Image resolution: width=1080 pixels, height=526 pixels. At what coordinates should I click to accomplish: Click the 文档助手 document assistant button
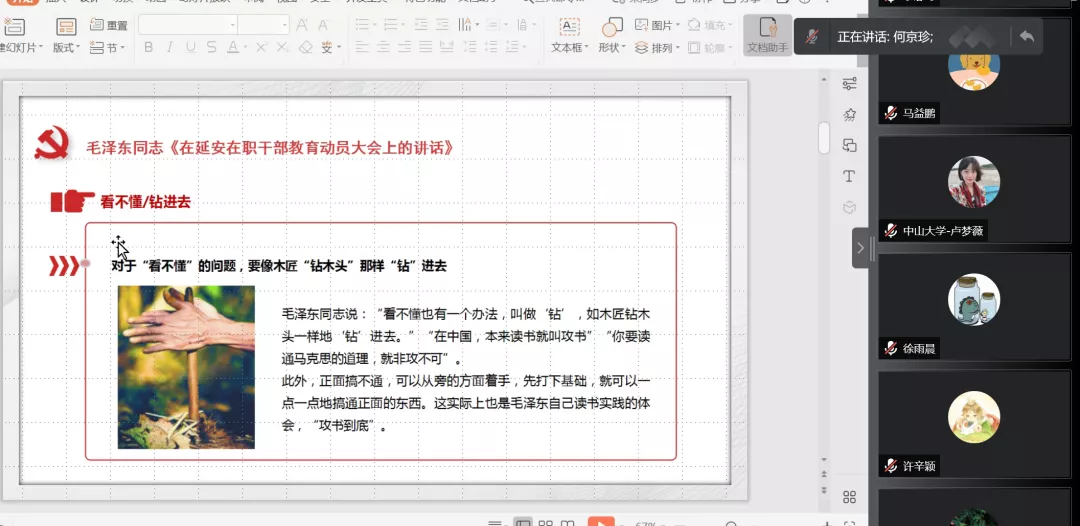coord(767,35)
